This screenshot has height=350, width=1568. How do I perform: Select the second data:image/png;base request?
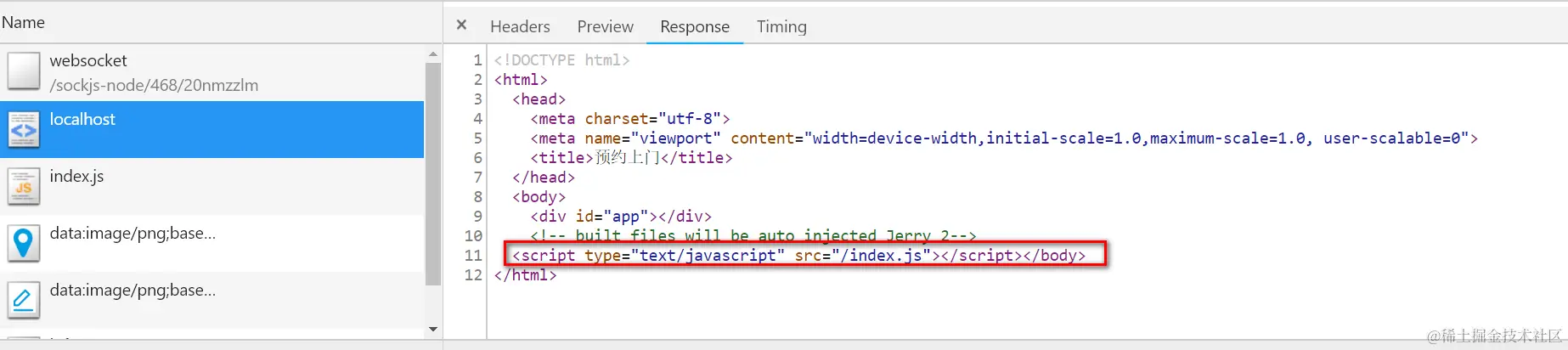pos(212,300)
